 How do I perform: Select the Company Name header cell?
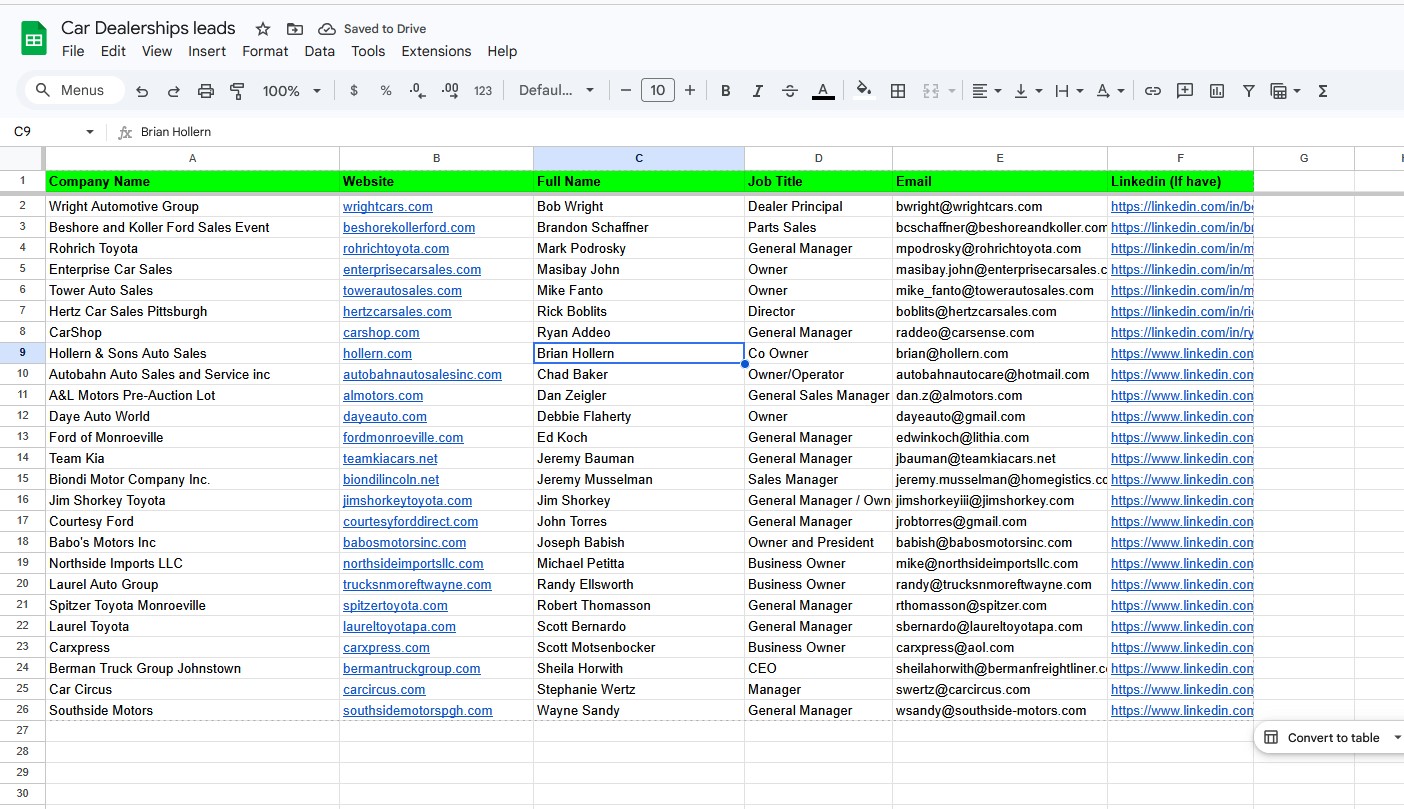point(192,182)
